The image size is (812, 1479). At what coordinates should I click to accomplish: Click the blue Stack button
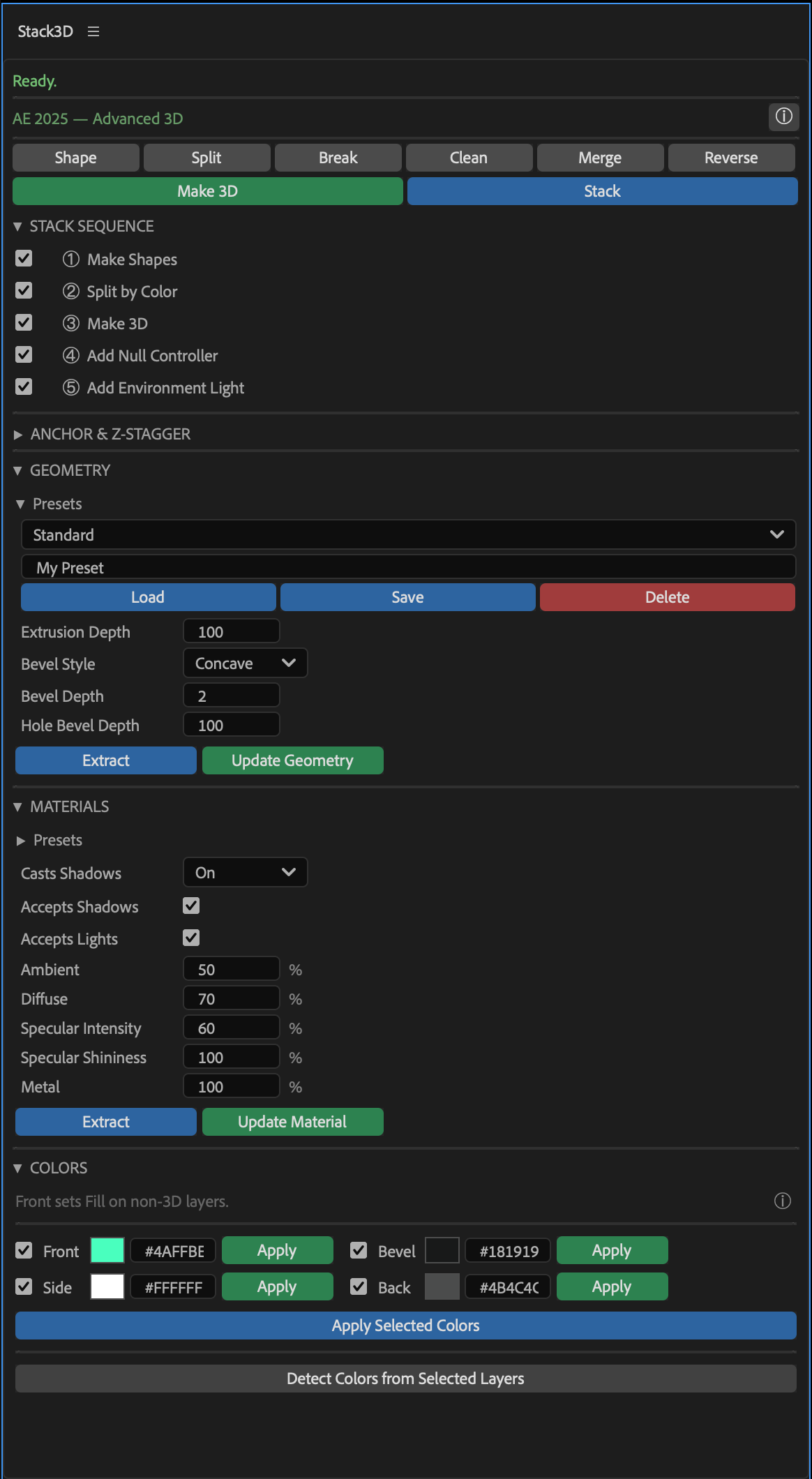click(x=603, y=191)
